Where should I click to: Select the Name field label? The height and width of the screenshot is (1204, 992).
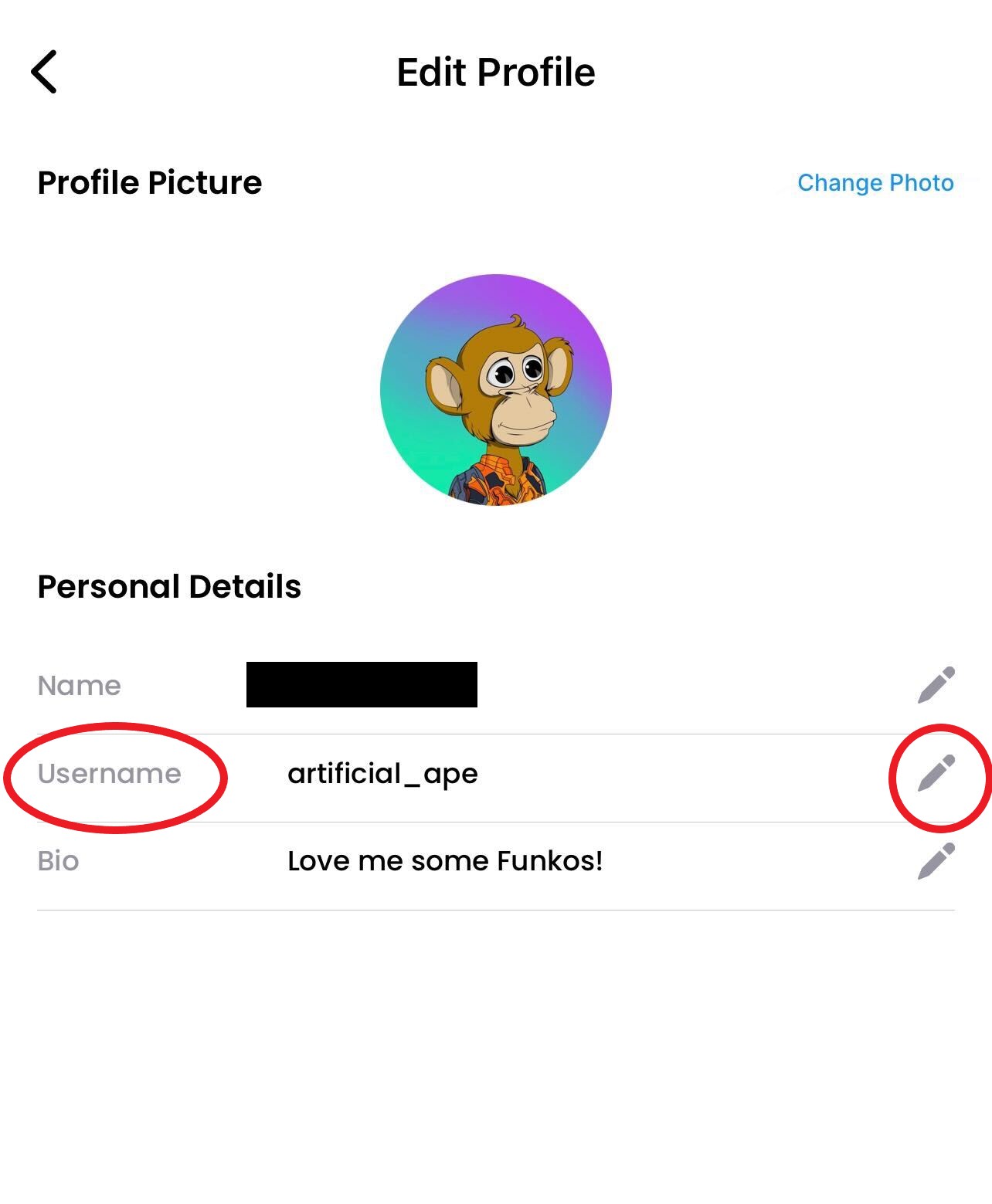click(80, 686)
